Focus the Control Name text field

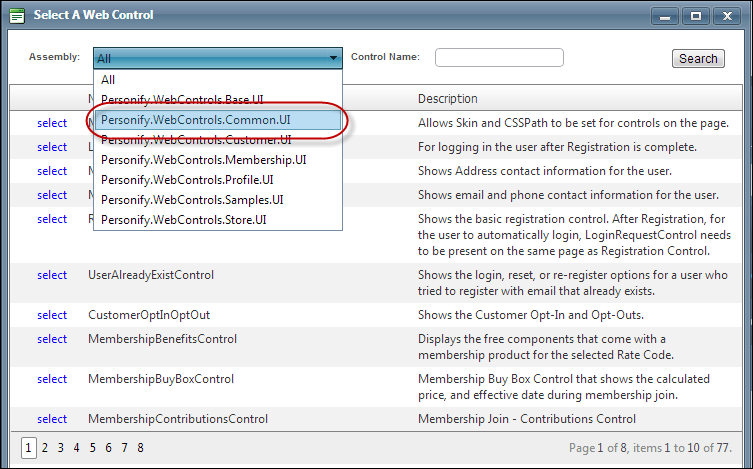click(499, 58)
